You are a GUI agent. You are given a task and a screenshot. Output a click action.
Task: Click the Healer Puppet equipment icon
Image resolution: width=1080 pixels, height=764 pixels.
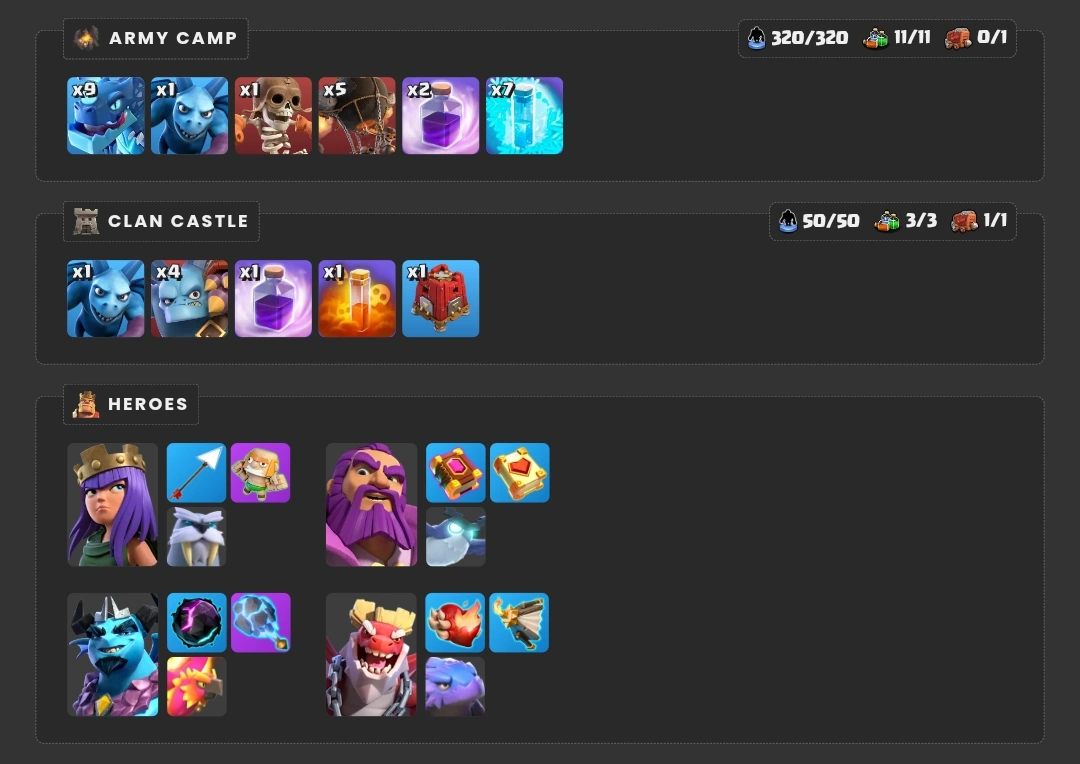[x=260, y=473]
